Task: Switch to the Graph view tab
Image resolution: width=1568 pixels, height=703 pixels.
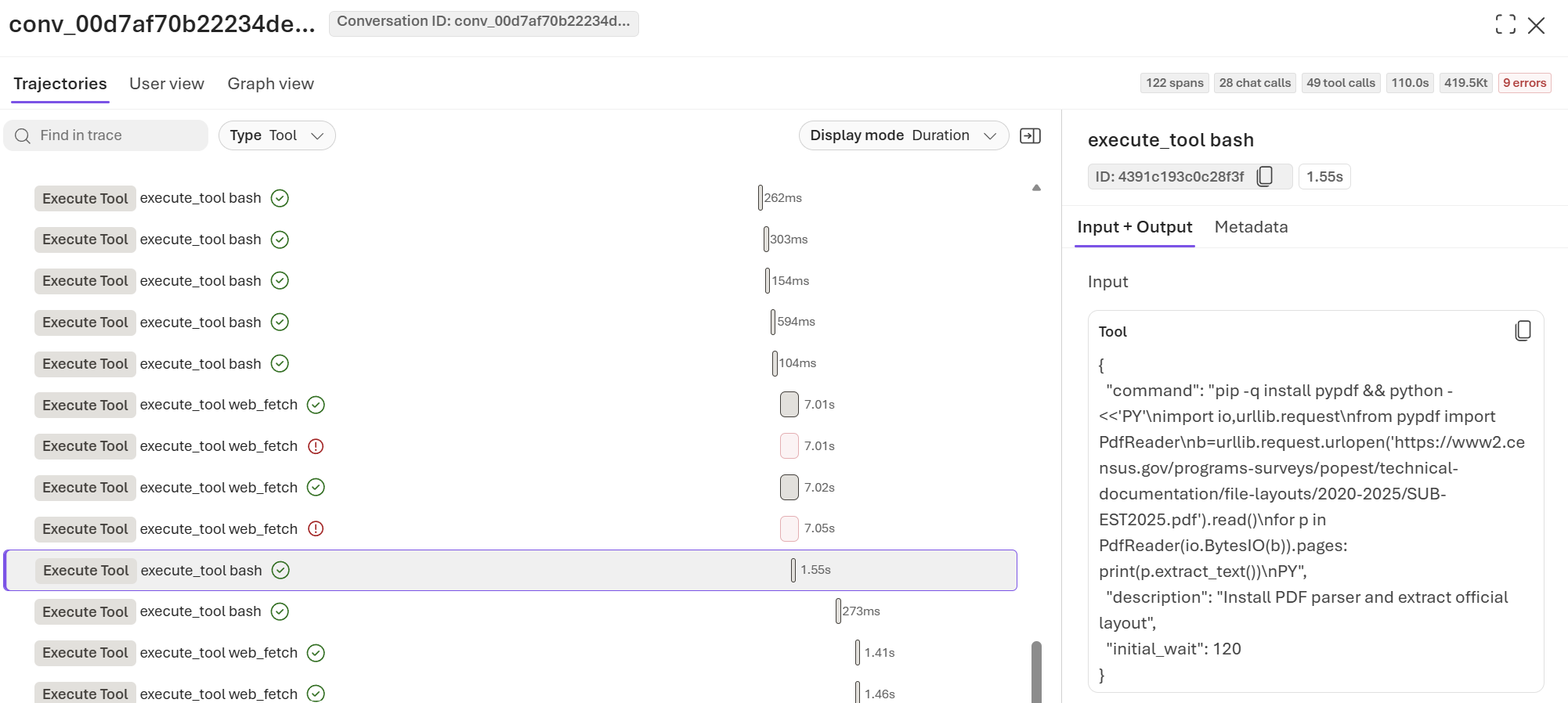Action: coord(270,84)
